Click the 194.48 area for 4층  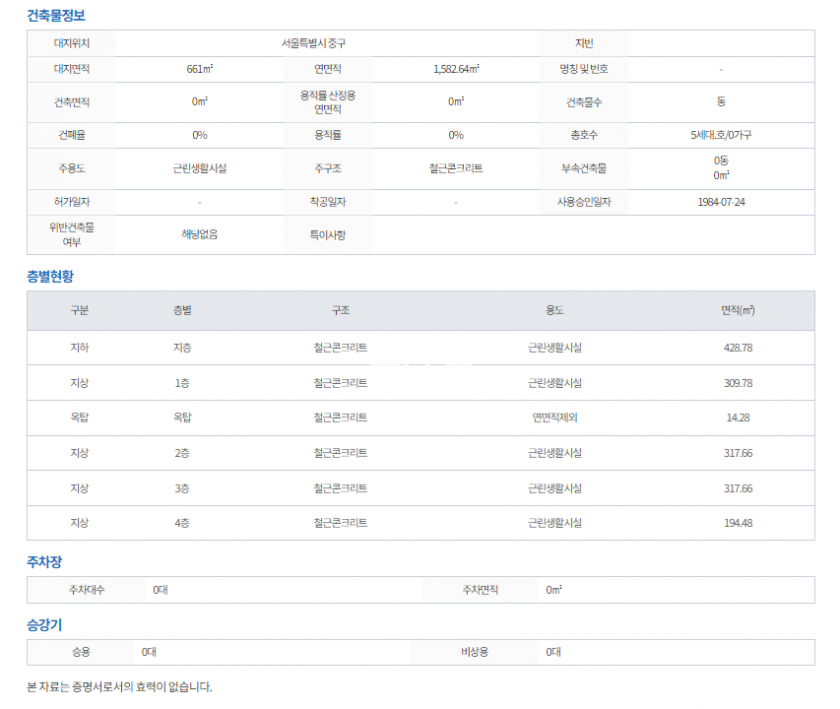(738, 523)
